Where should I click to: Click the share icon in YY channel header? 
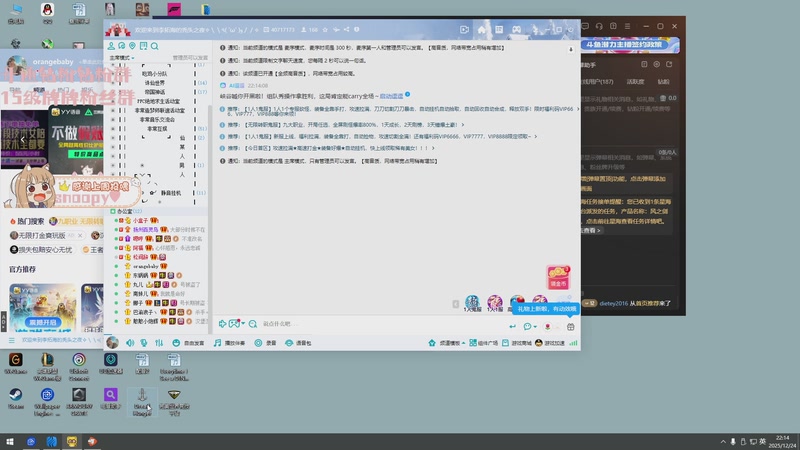click(346, 30)
